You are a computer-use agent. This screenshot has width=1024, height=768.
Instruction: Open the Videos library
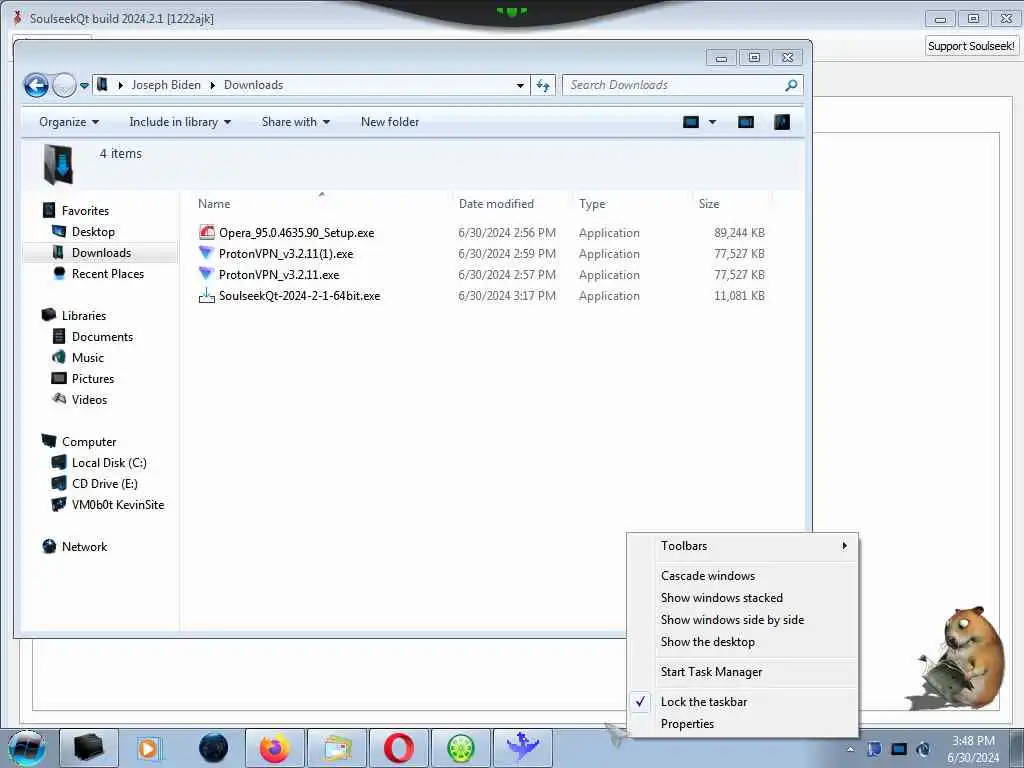(89, 400)
